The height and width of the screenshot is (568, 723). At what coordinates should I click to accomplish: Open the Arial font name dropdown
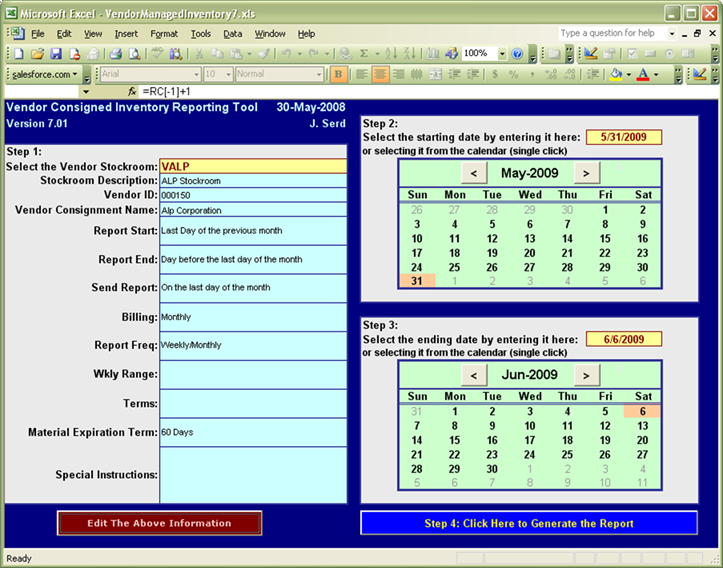tap(196, 74)
